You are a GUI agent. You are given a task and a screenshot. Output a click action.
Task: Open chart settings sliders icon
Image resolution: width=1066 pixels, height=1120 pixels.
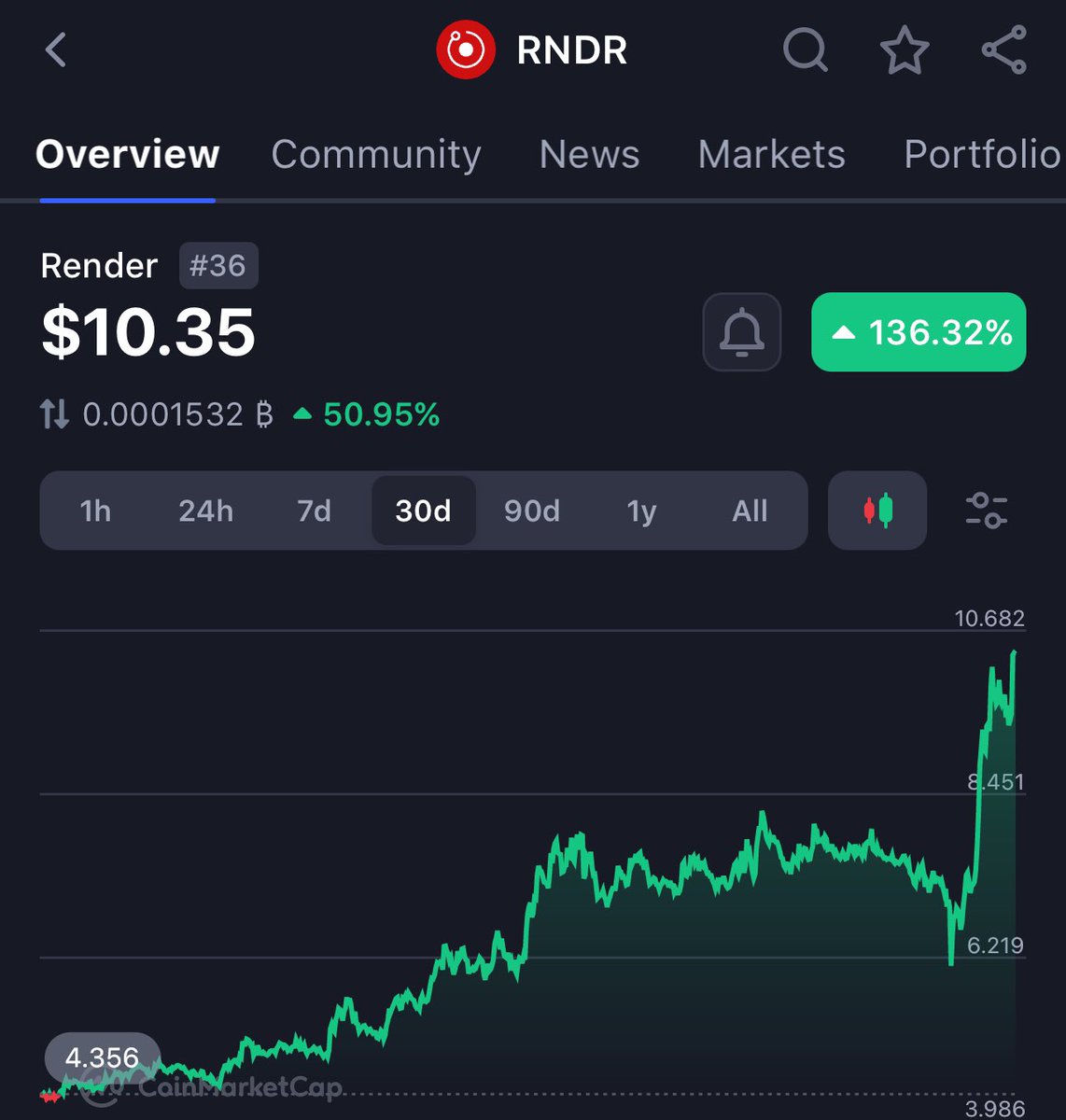[x=986, y=511]
